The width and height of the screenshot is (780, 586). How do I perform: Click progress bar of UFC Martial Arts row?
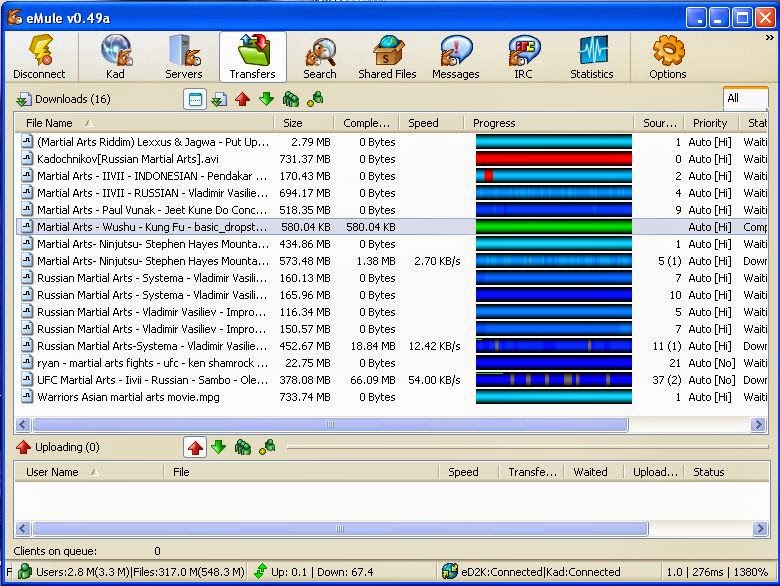click(x=554, y=380)
